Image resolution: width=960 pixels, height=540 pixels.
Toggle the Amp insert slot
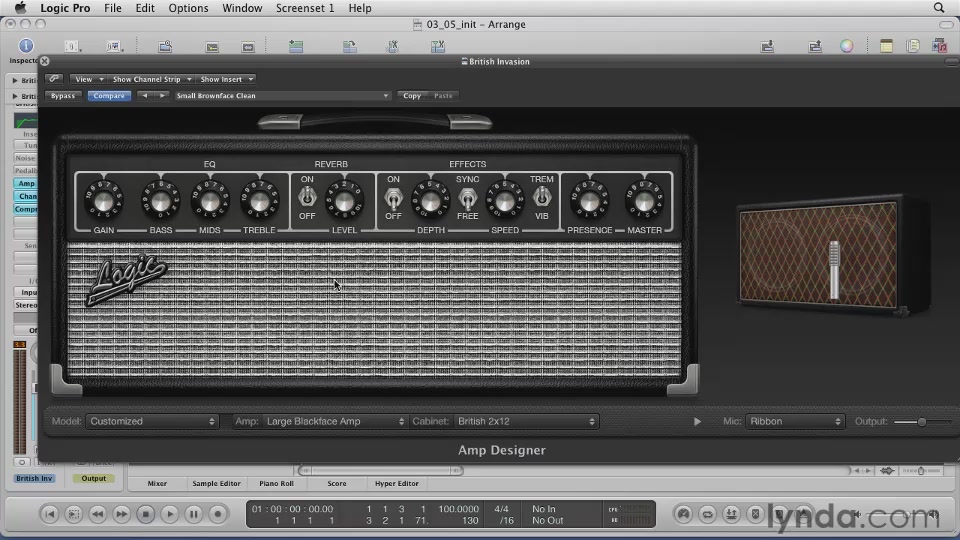26,184
